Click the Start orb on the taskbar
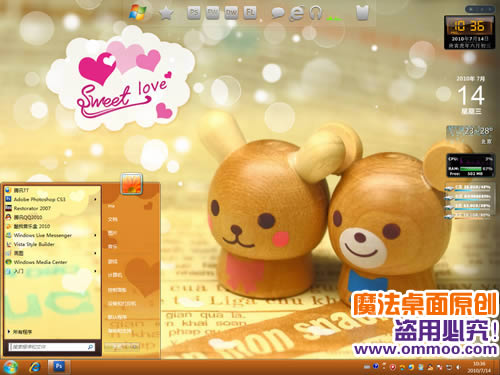Screen dimensions: 500x375 pyautogui.click(x=10, y=367)
